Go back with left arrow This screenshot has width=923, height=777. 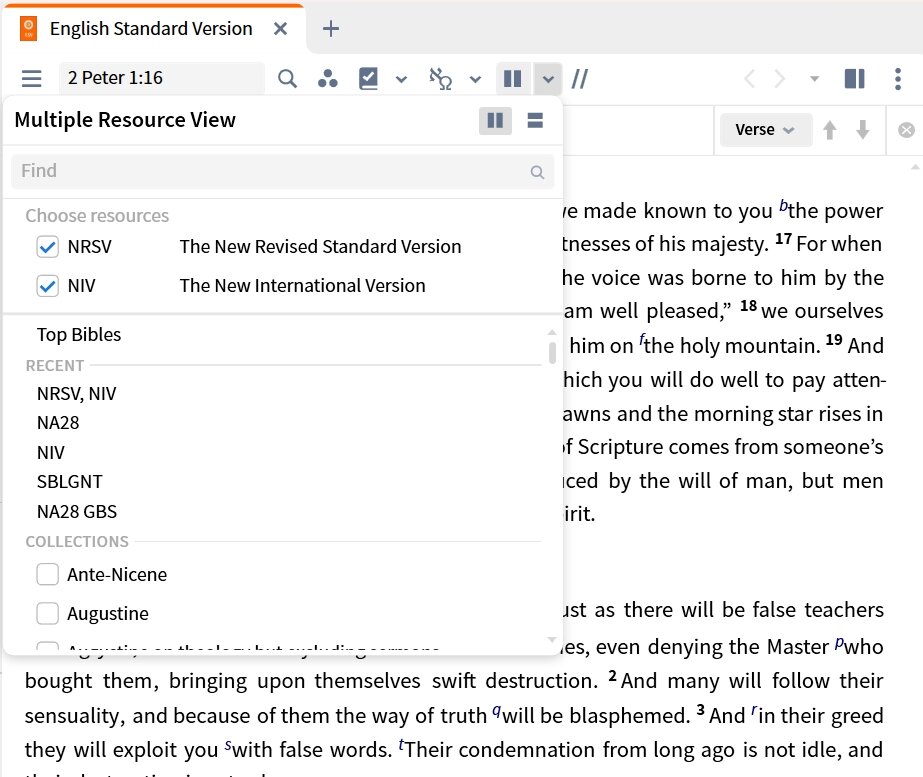click(749, 78)
